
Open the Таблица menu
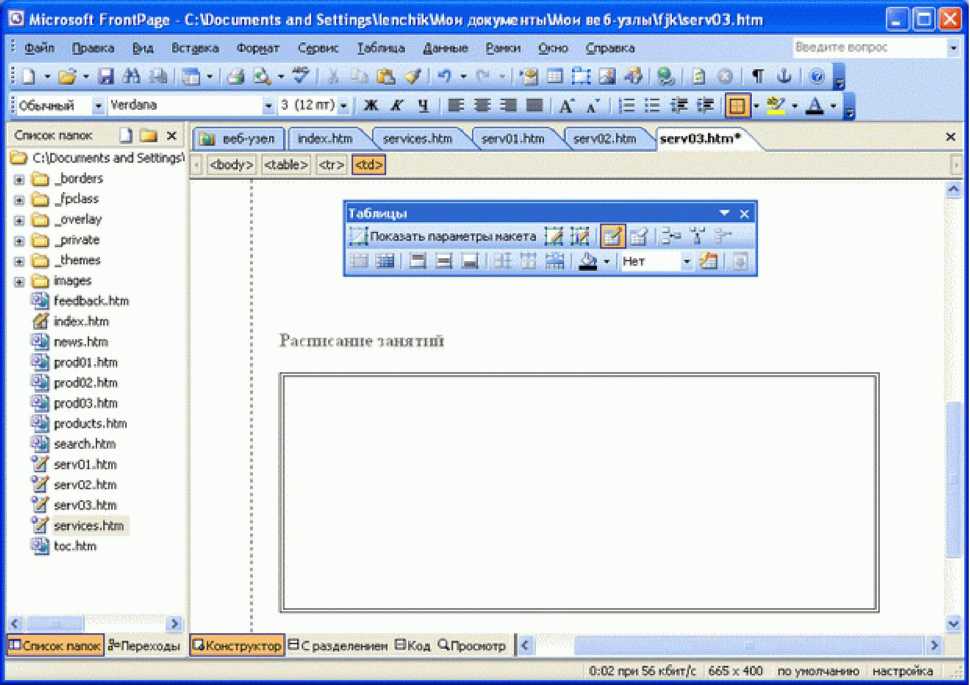[x=380, y=48]
